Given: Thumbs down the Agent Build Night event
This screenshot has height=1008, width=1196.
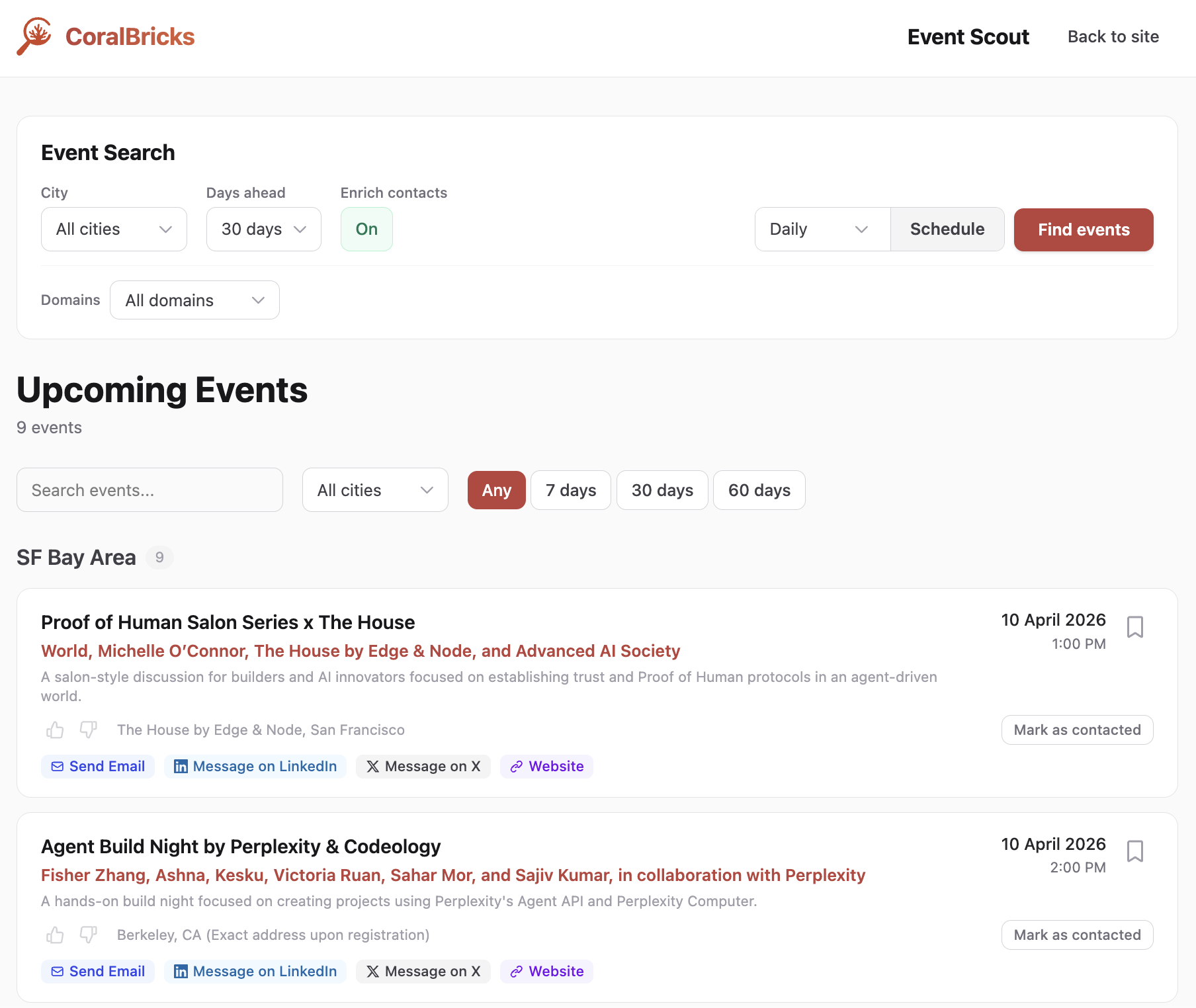Looking at the screenshot, I should [x=88, y=935].
